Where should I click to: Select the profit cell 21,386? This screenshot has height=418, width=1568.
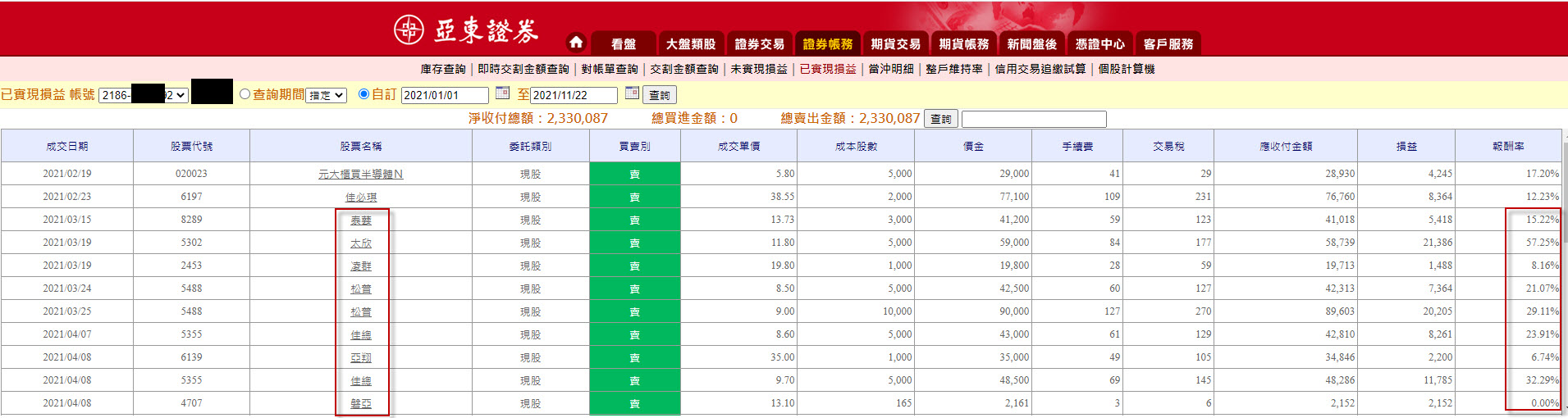click(1406, 243)
